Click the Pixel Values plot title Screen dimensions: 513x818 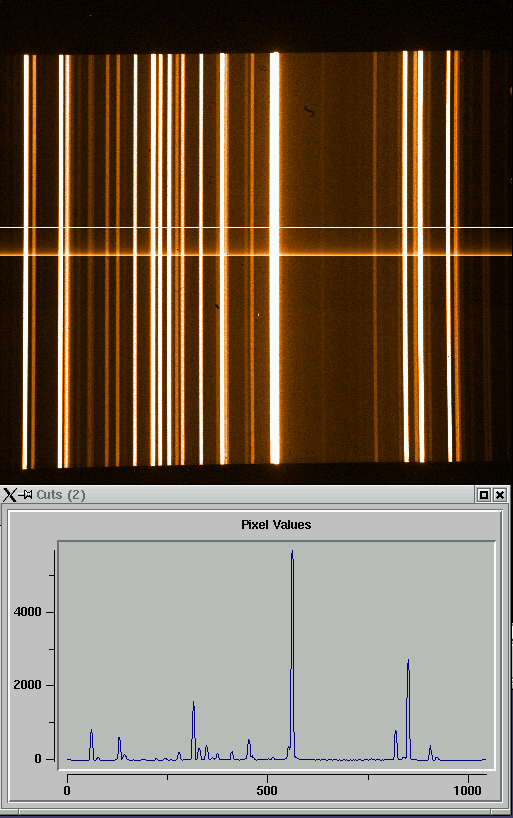[x=276, y=525]
